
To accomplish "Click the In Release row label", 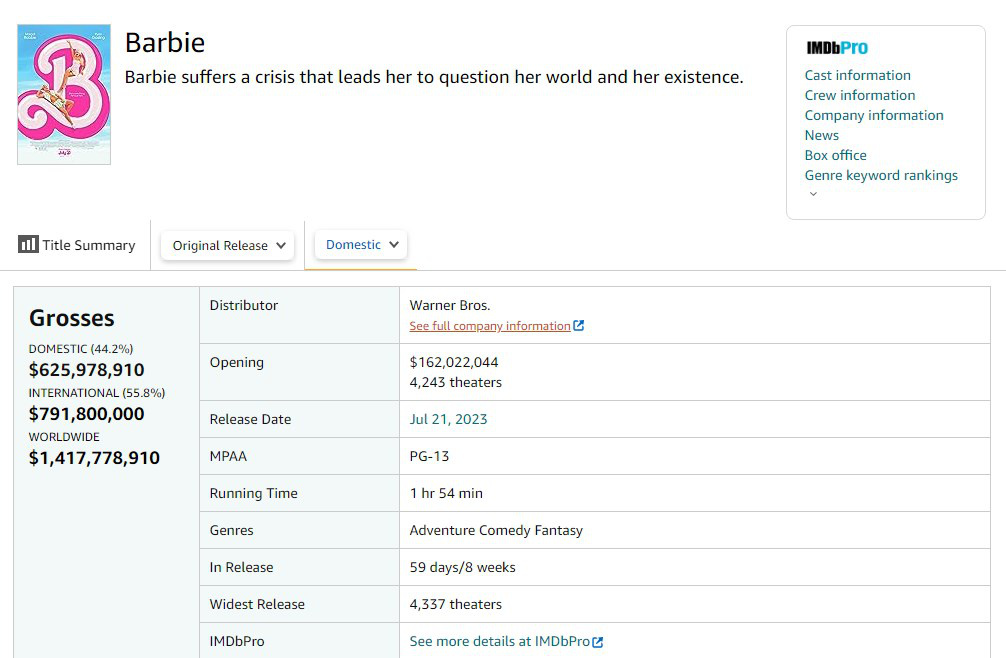I will tap(241, 568).
